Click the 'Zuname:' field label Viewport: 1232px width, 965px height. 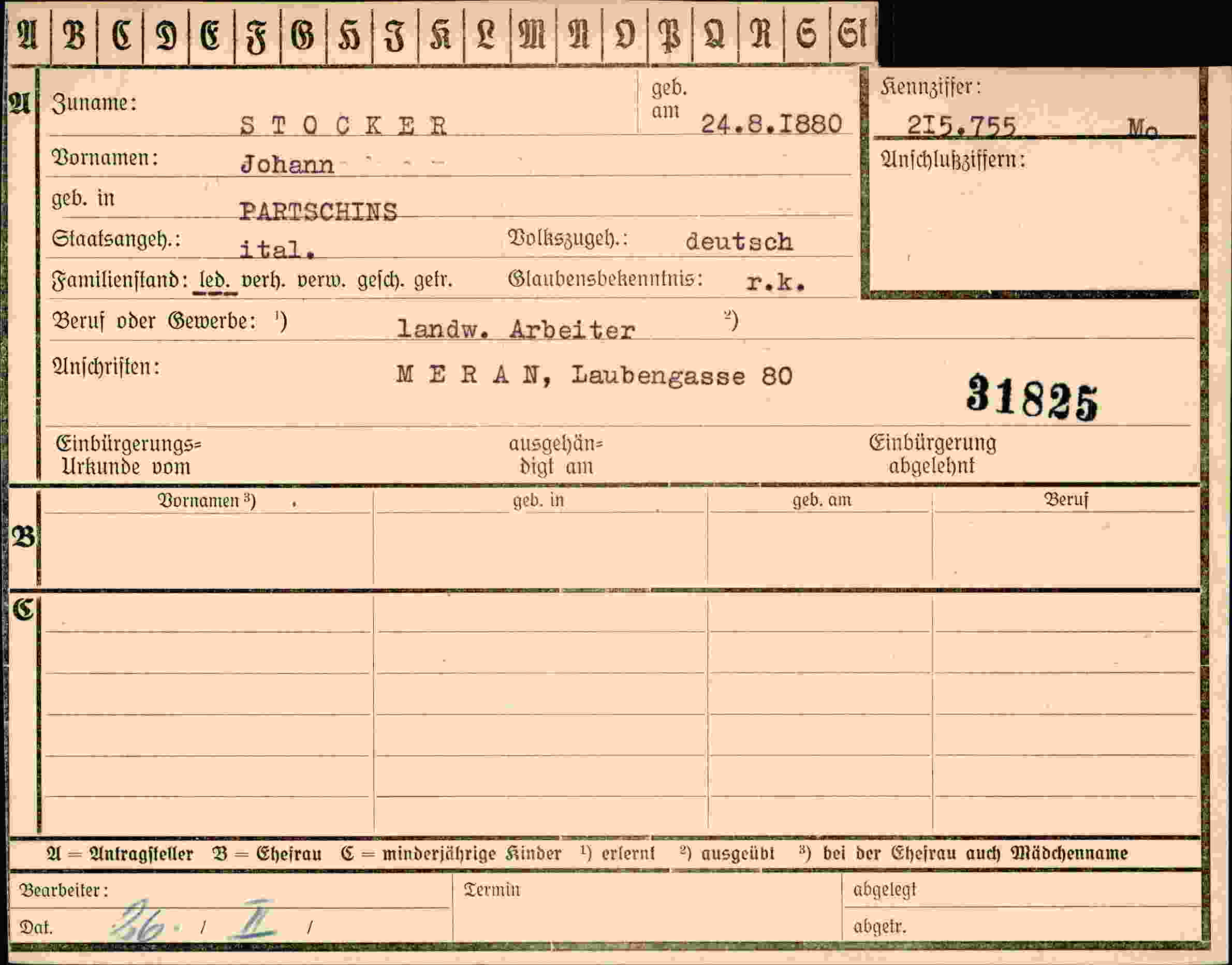[x=94, y=103]
